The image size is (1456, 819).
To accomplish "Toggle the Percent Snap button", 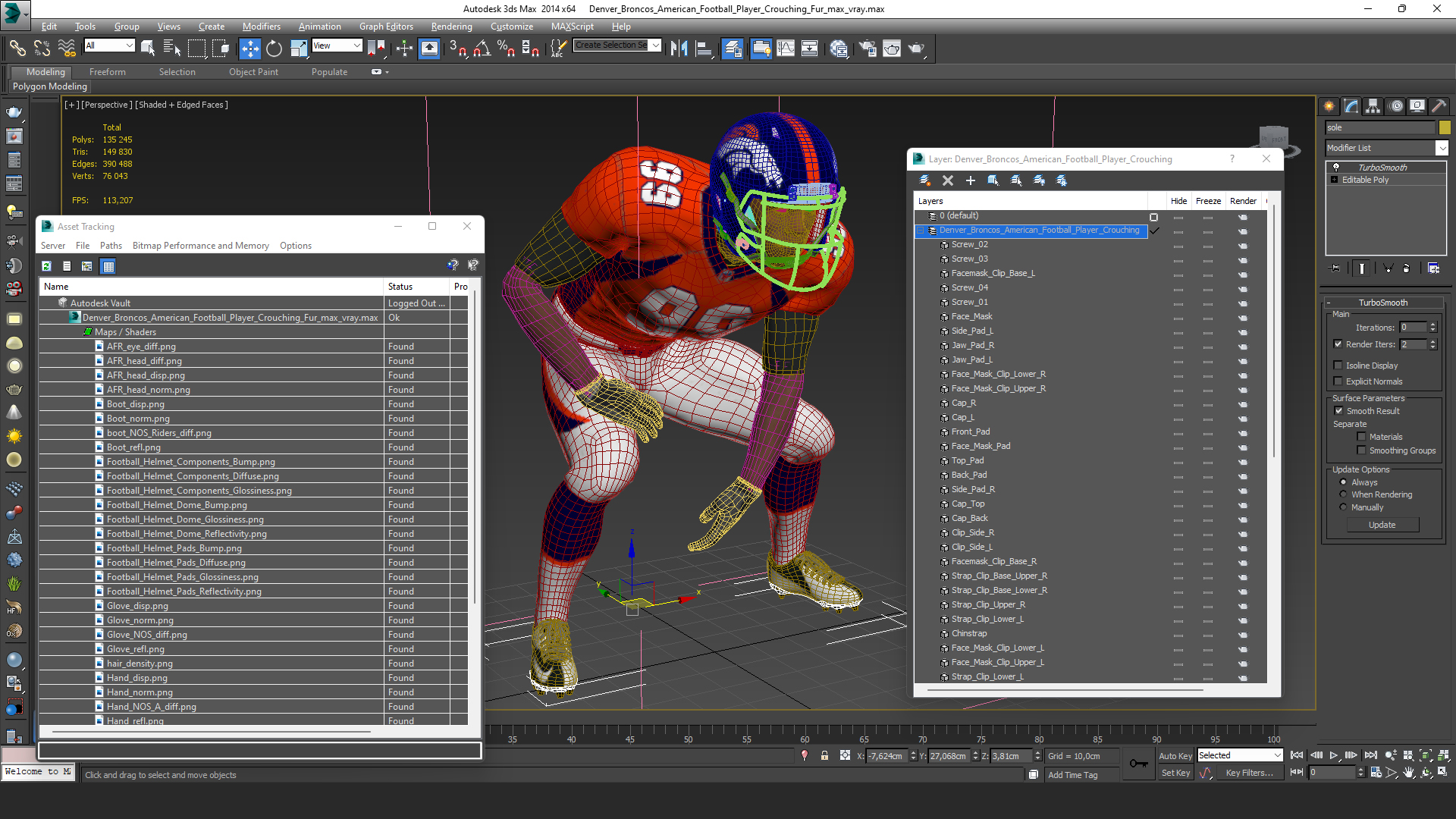I will 506,49.
